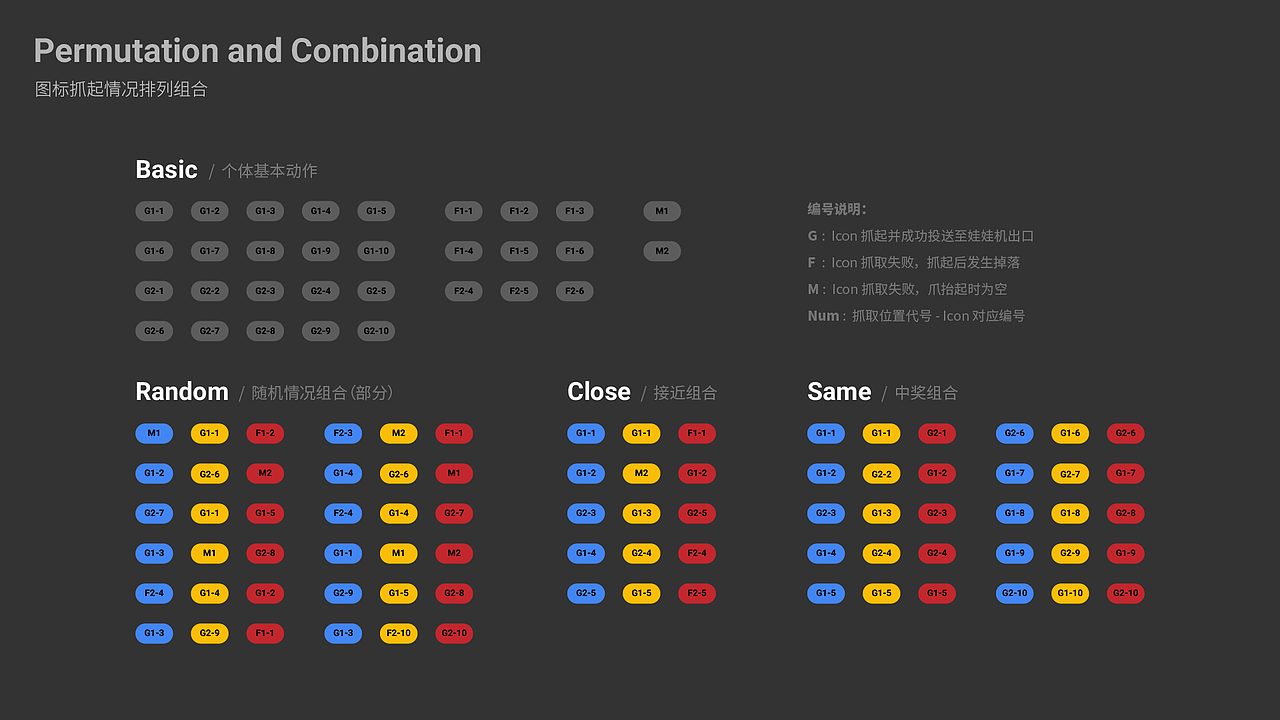1280x720 pixels.
Task: Select the yellow G1-10 pill under Same
Action: click(x=1070, y=593)
